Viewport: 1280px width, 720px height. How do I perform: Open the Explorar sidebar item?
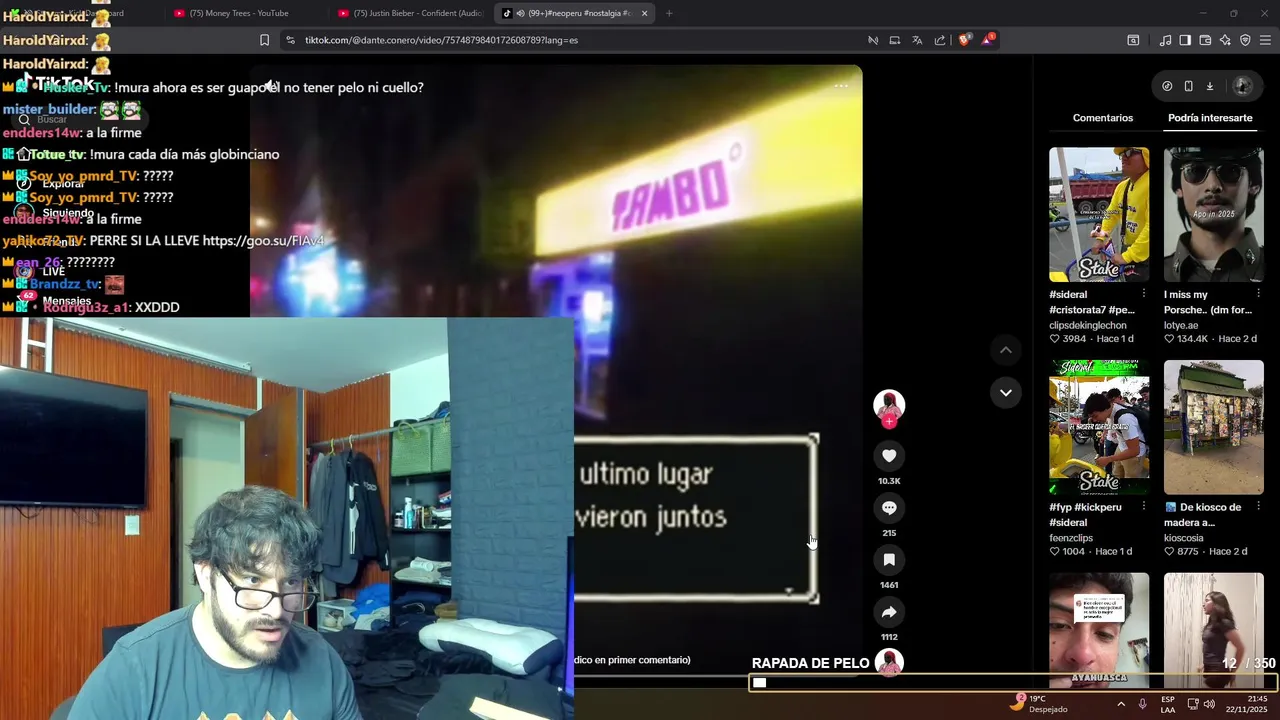(52, 184)
